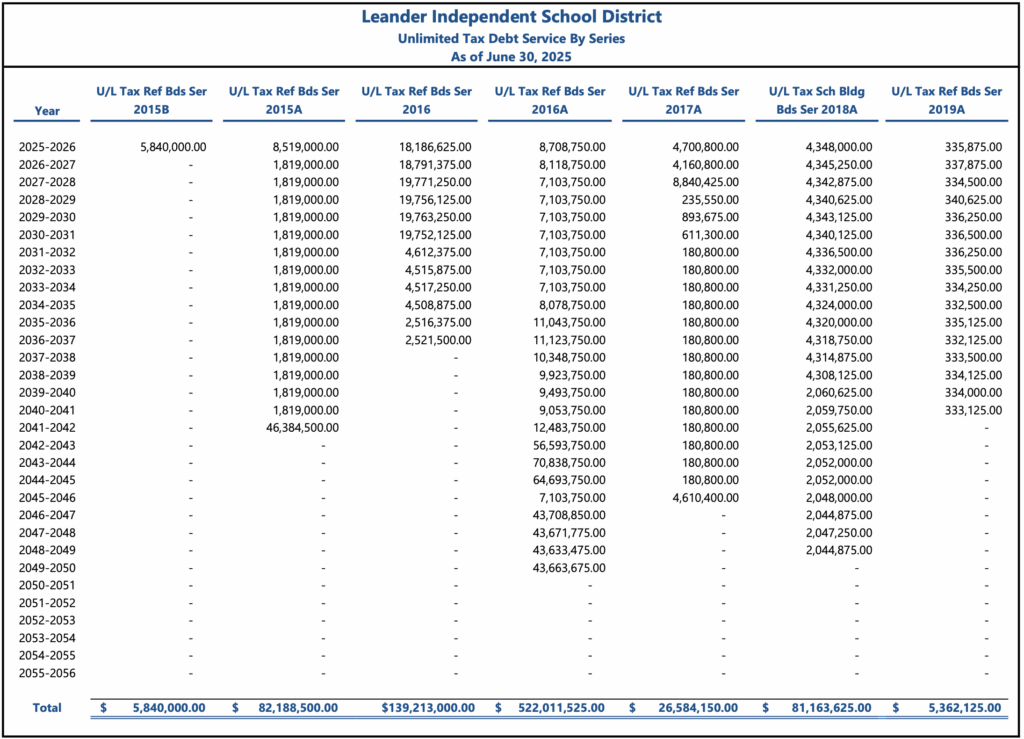This screenshot has height=739, width=1024.
Task: Click the $5,362,125.00 total
Action: point(947,708)
